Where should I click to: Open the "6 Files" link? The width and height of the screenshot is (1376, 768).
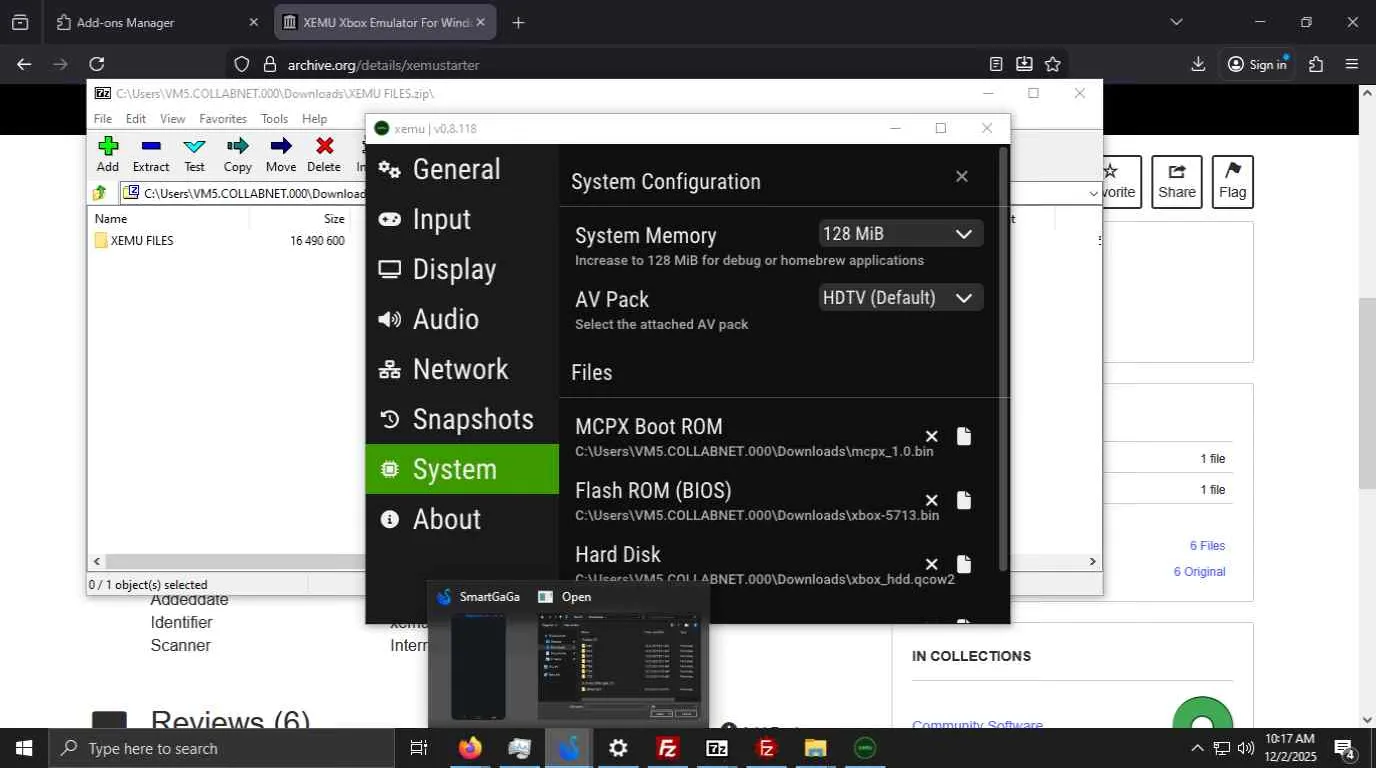1207,546
